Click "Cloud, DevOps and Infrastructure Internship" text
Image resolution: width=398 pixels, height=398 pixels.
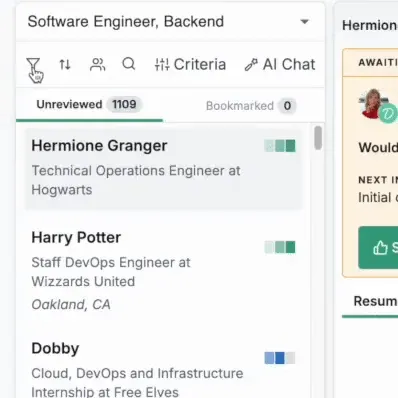[x=137, y=382]
